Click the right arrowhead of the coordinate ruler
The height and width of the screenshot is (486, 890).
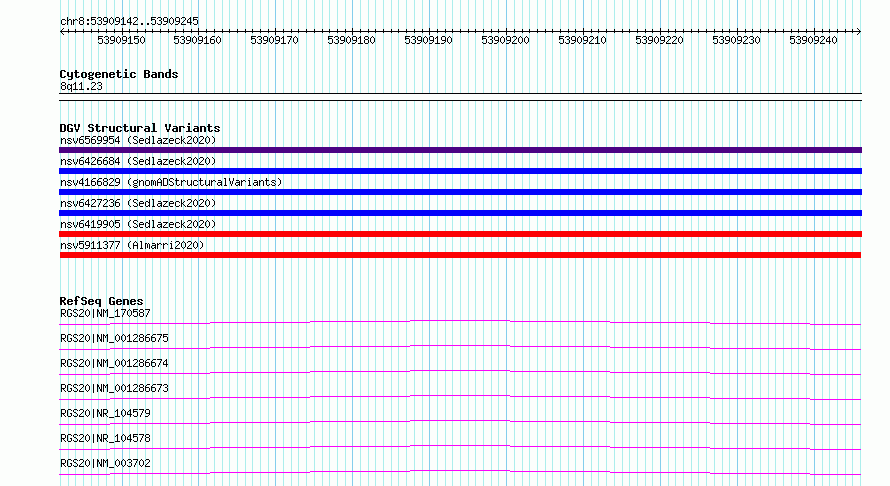pos(859,31)
